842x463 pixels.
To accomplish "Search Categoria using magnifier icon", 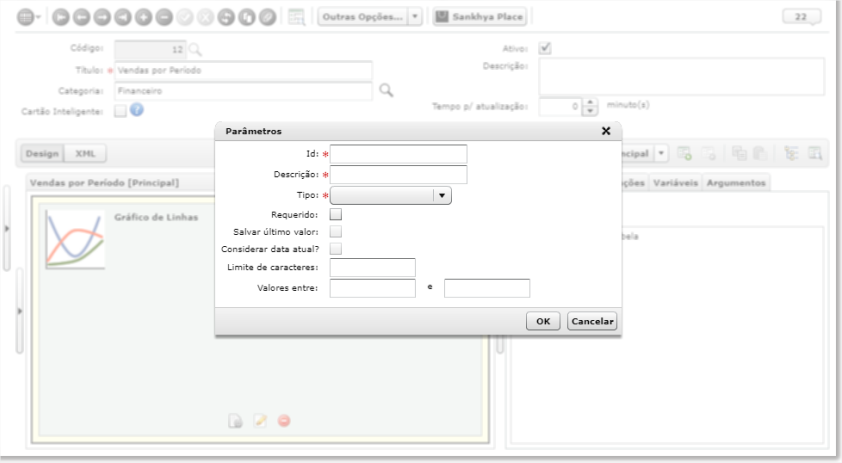I will coord(386,90).
